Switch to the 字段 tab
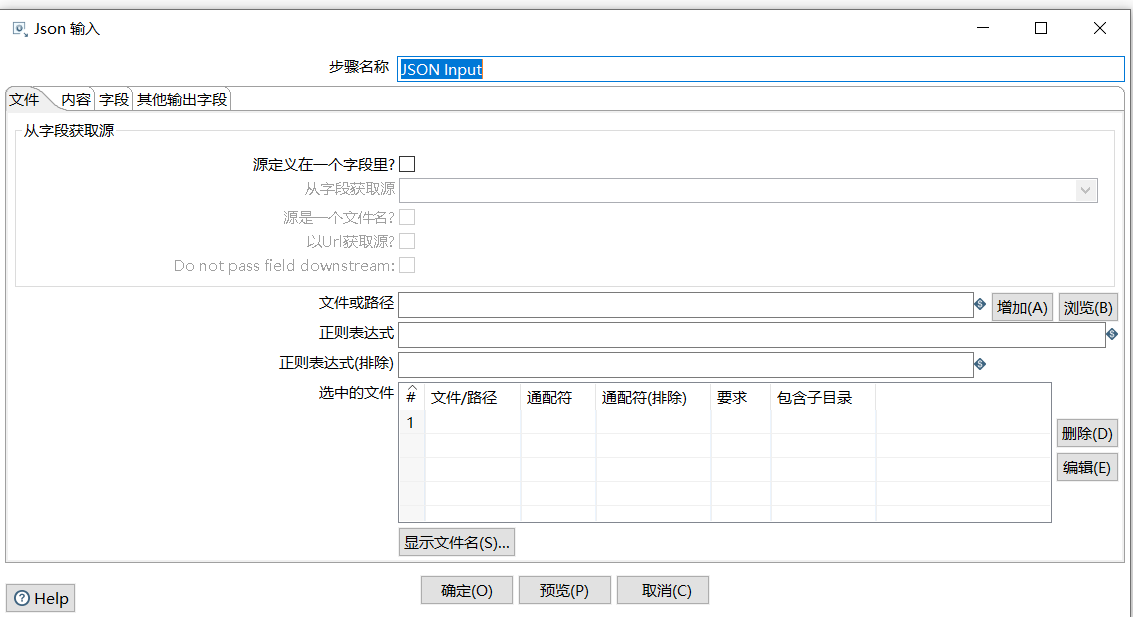Image resolution: width=1133 pixels, height=617 pixels. click(114, 99)
